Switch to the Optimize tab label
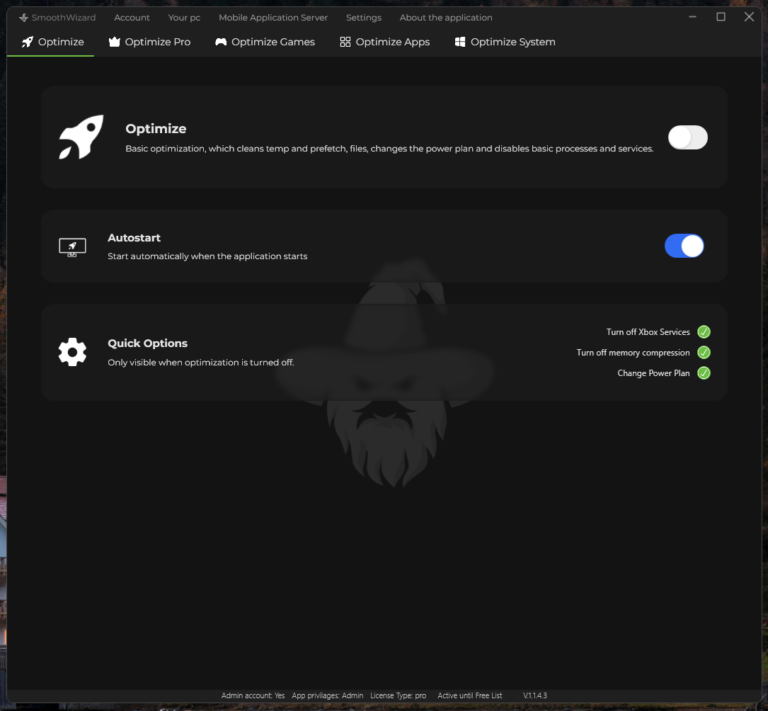The width and height of the screenshot is (768, 711). tap(61, 42)
